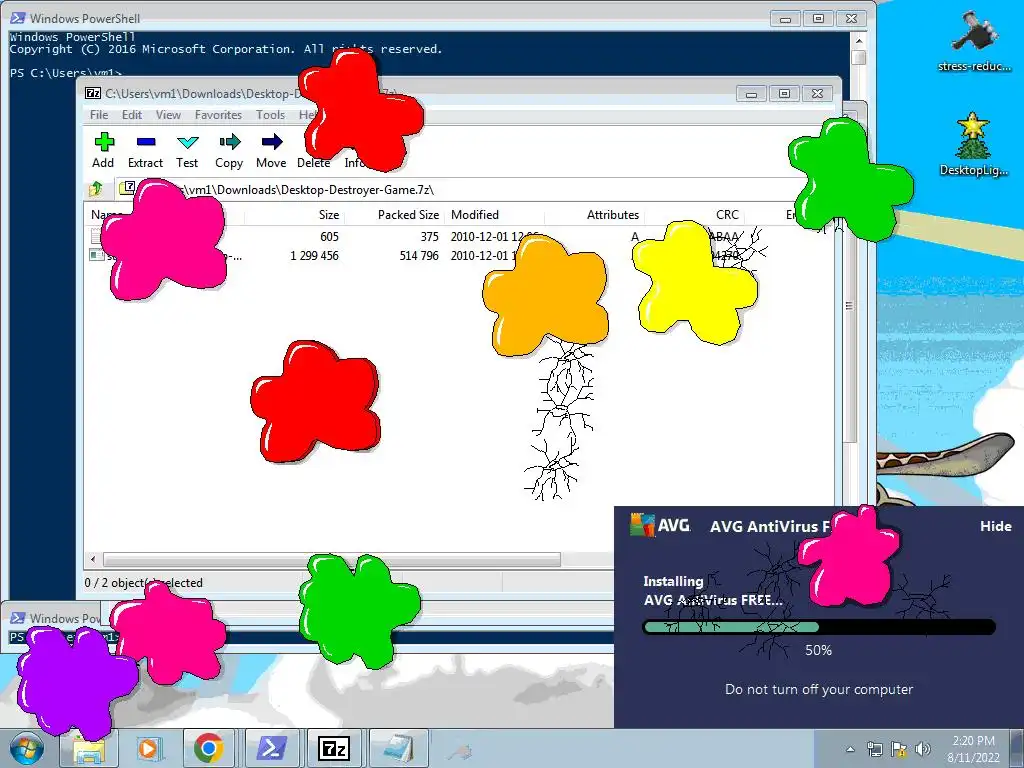The height and width of the screenshot is (768, 1024).
Task: Open the Edit menu in 7-Zip
Action: [131, 115]
